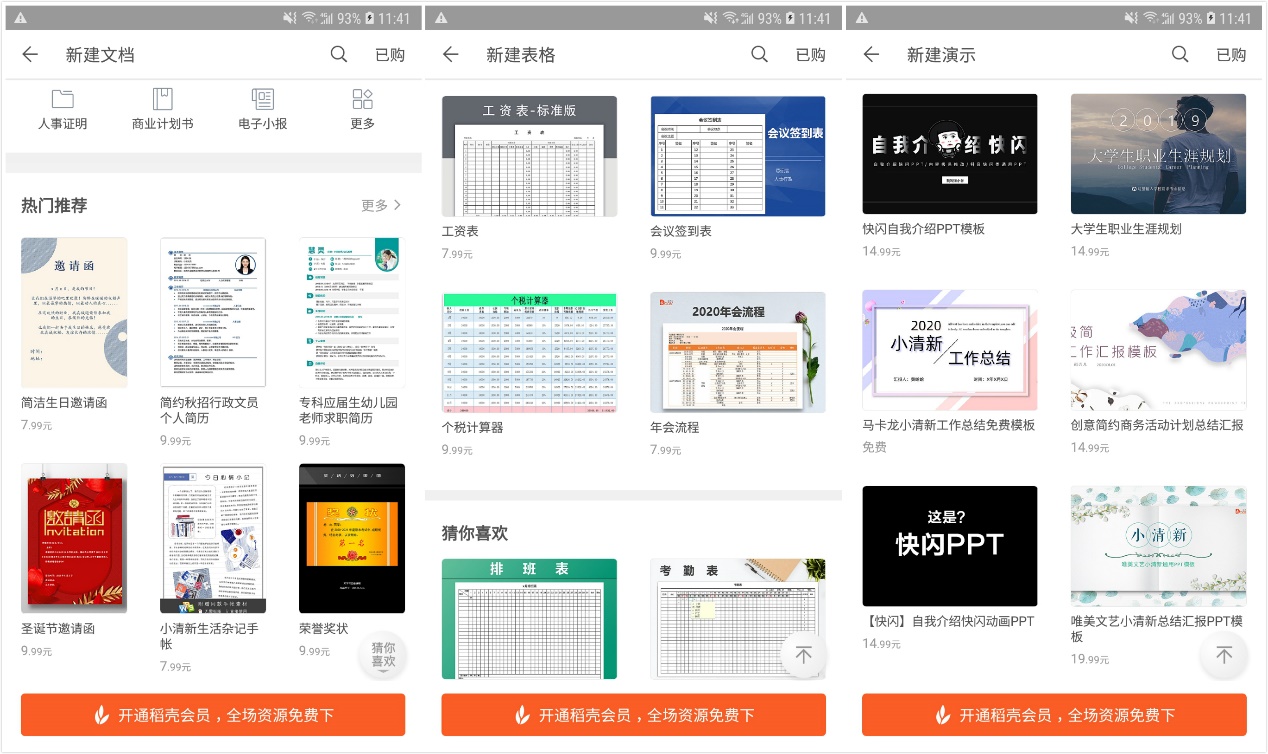Tap the back-to-top arrow on 新建表格 page
1268x754 pixels.
click(x=804, y=655)
